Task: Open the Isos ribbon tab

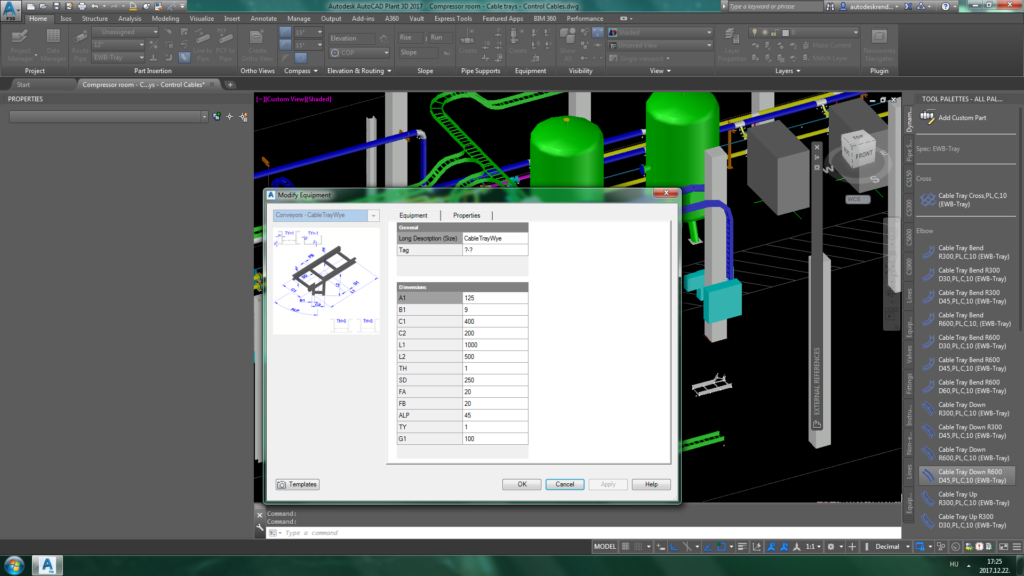Action: click(66, 18)
